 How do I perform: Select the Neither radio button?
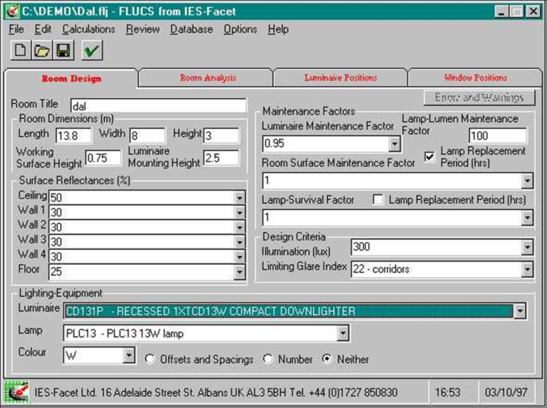(327, 359)
